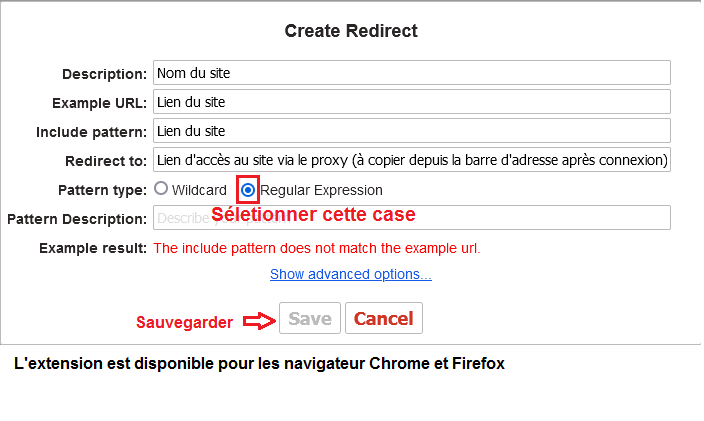Click the Pattern Description input field
The height and width of the screenshot is (421, 704).
click(412, 218)
